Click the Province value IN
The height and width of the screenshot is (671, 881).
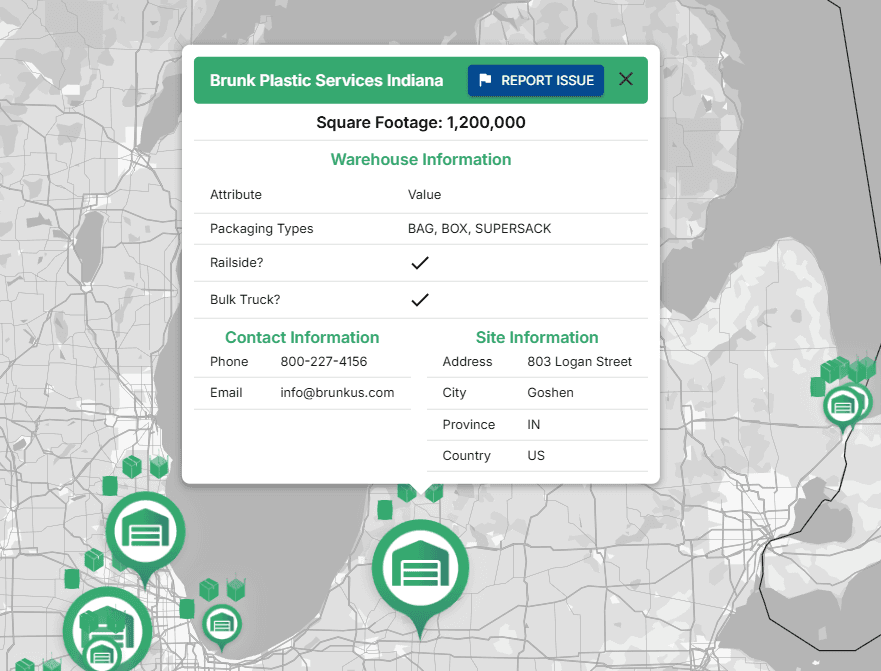[x=533, y=424]
